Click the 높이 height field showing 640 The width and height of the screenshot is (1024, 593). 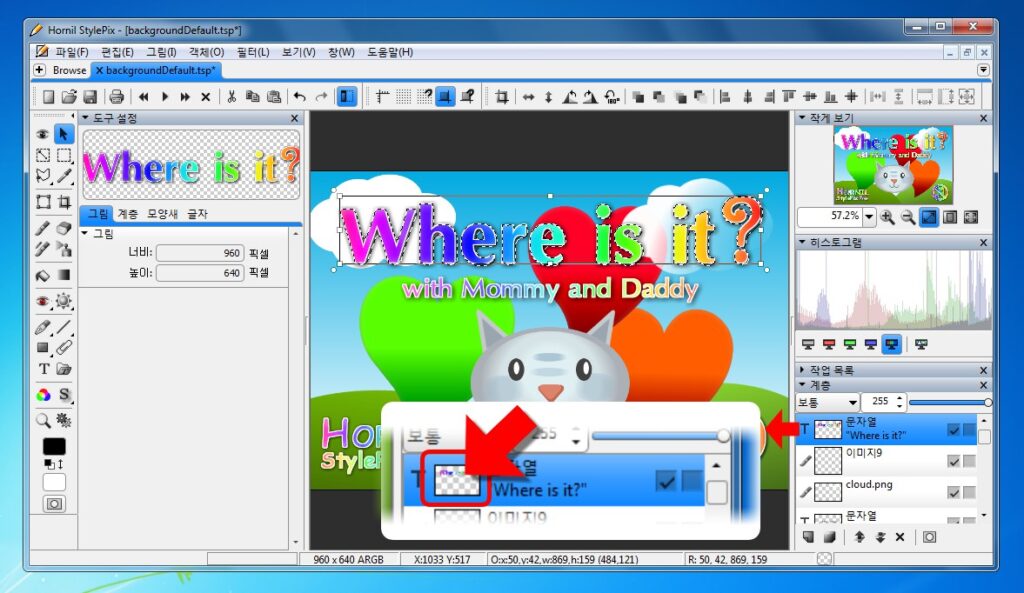point(200,272)
